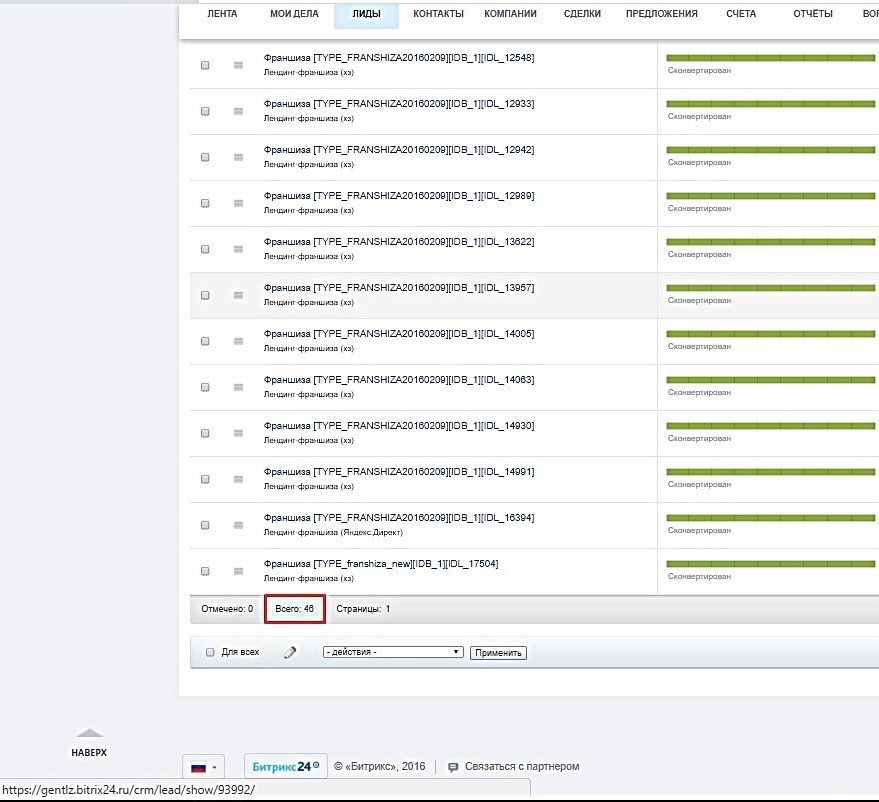The image size is (879, 802).
Task: Click the НАВЕРХ up arrow icon
Action: click(x=90, y=733)
